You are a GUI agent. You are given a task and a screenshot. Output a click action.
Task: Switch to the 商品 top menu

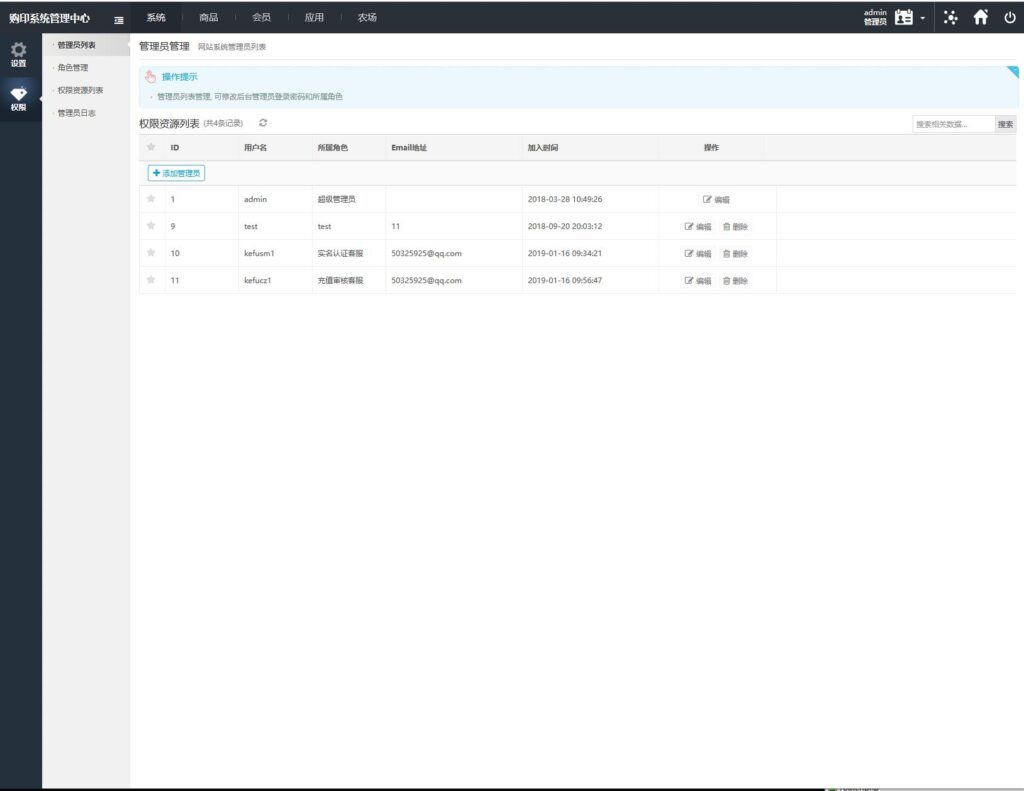[208, 17]
